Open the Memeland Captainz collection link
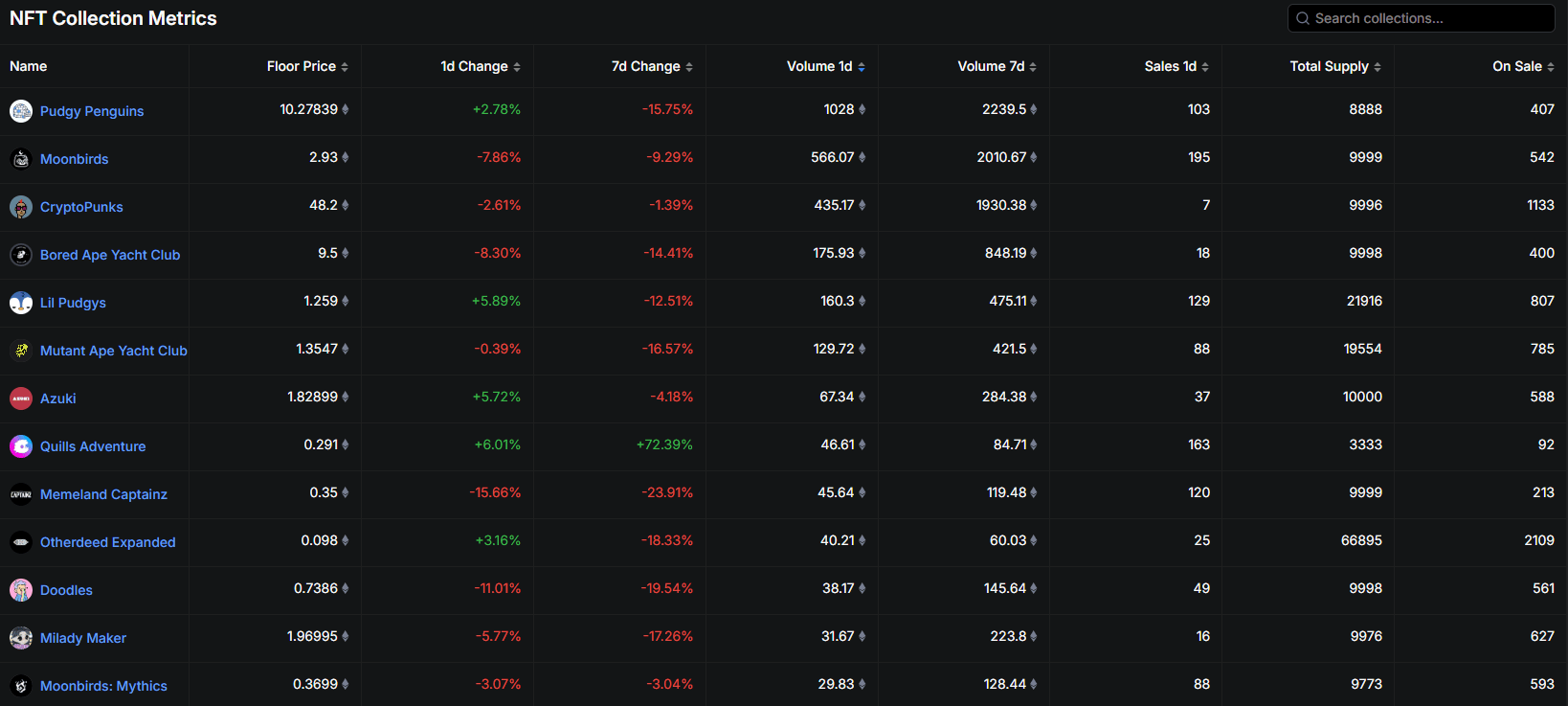Screen dimensions: 1568x706 click(x=103, y=494)
